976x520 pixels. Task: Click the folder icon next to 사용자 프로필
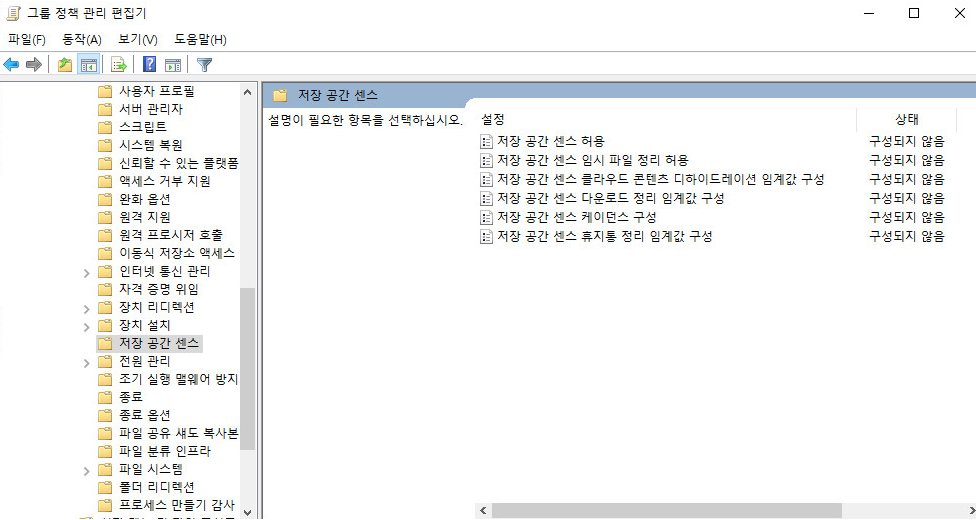(105, 92)
